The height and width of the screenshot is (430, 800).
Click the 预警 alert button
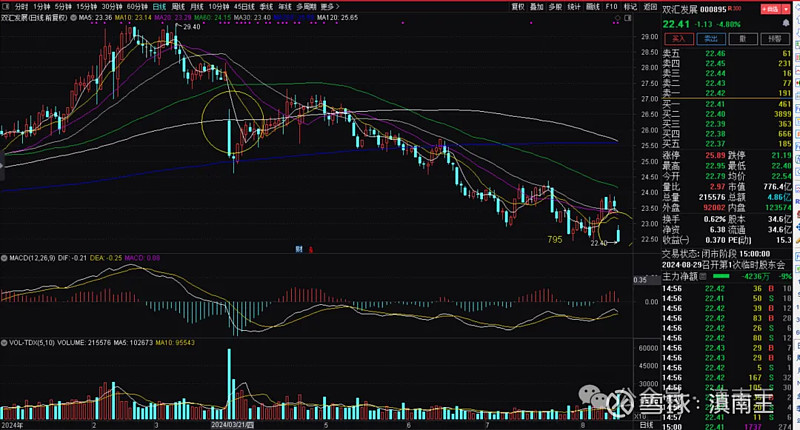(774, 39)
